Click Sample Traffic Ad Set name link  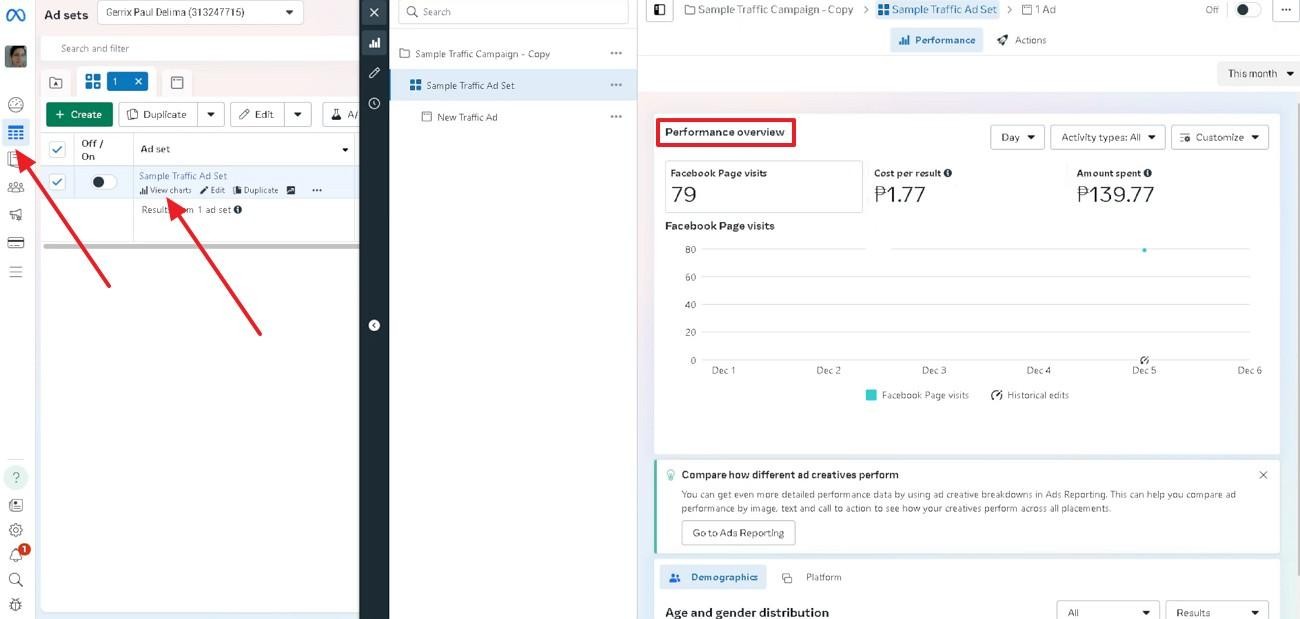183,176
